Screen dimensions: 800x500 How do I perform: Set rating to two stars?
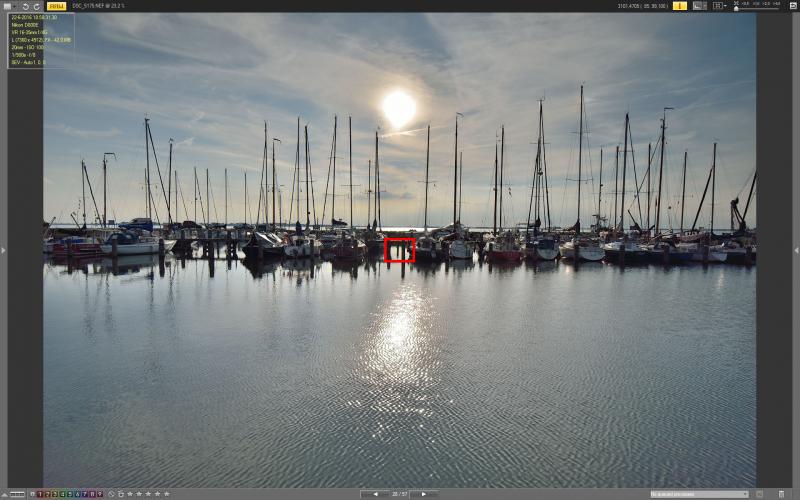(x=139, y=494)
